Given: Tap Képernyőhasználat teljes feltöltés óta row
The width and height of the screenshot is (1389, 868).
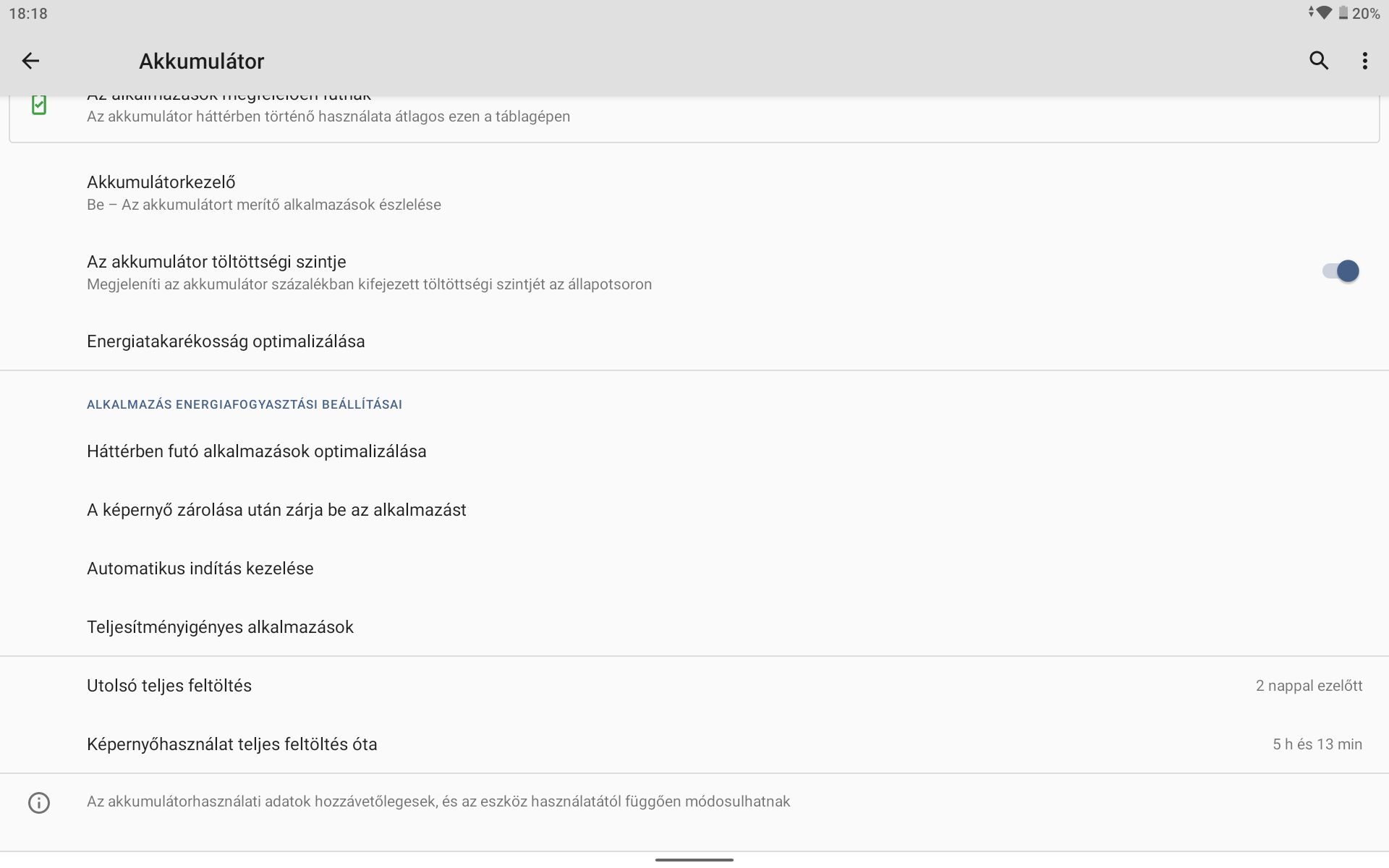Looking at the screenshot, I should [694, 744].
